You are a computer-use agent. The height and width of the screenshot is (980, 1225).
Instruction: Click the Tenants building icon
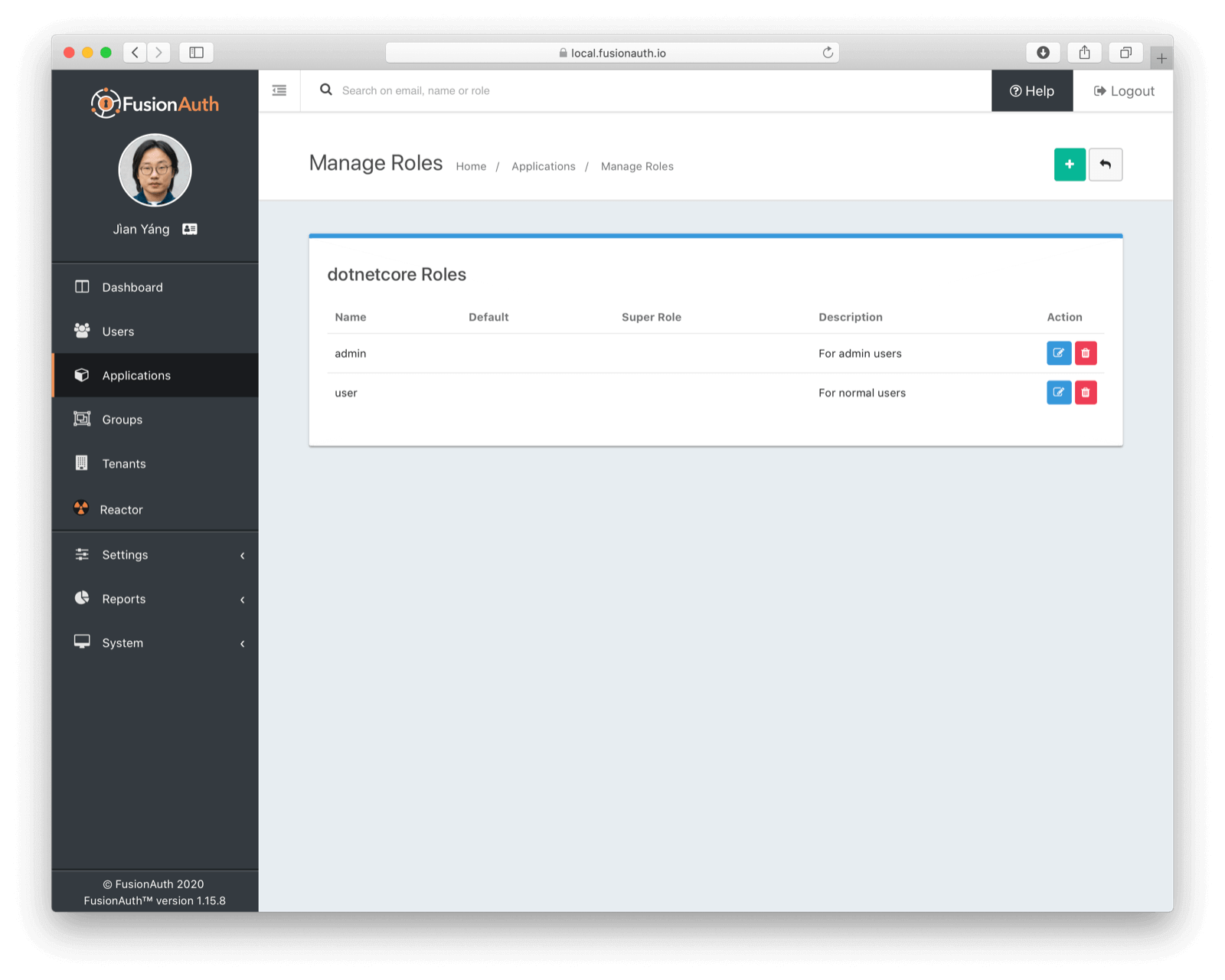click(82, 463)
